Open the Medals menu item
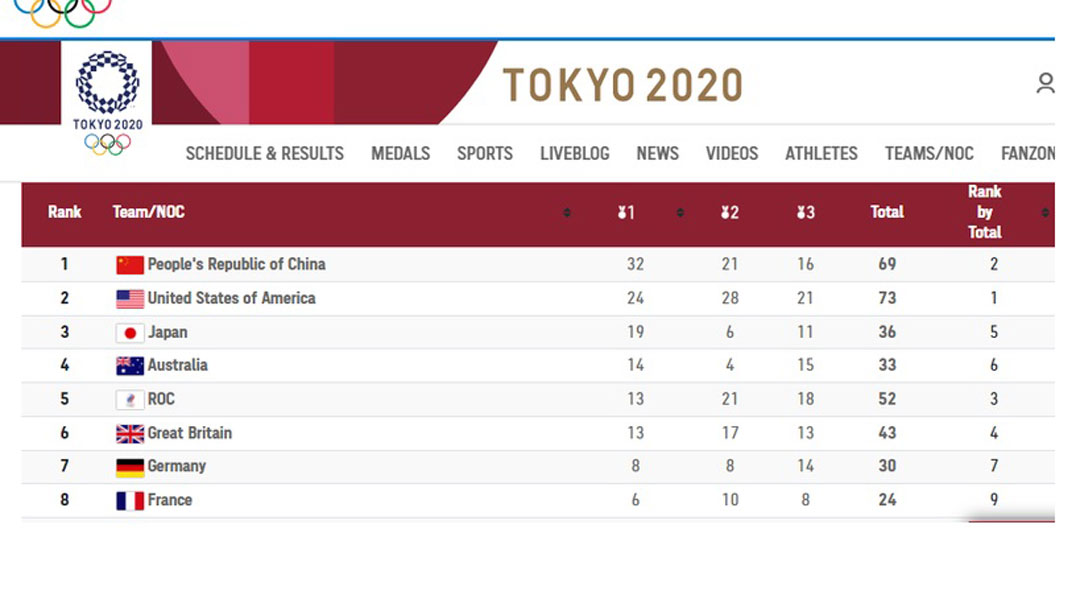Image resolution: width=1080 pixels, height=607 pixels. point(400,153)
